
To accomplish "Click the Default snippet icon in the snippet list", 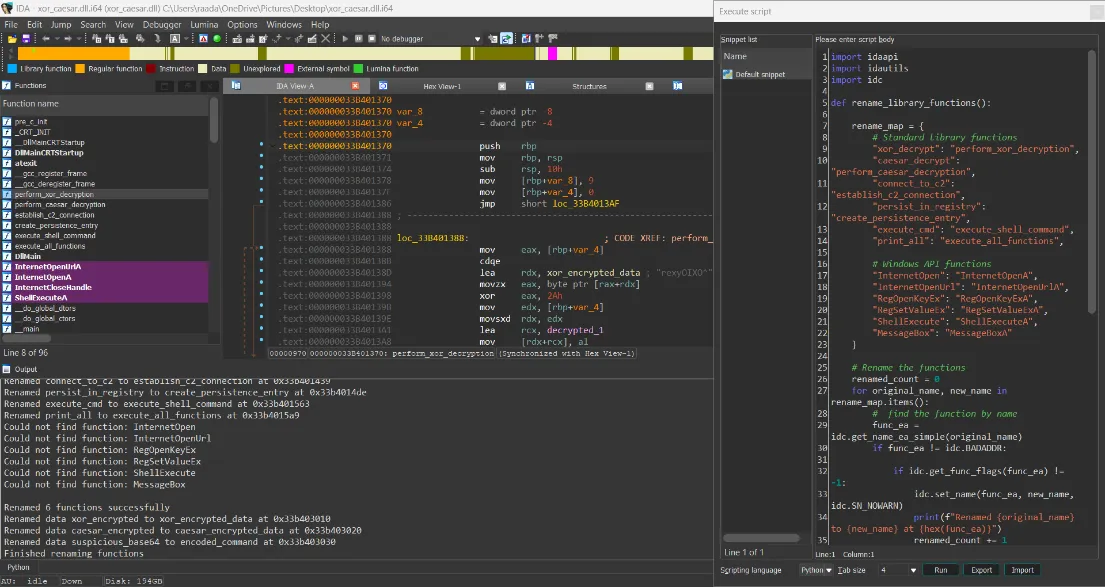I will point(728,74).
